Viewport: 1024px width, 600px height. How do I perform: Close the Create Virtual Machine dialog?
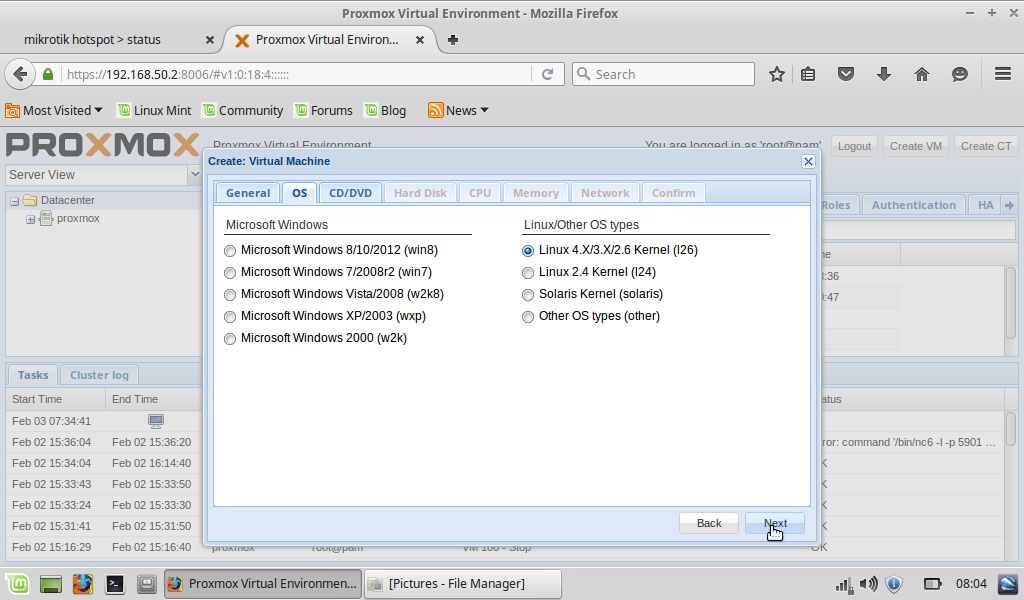click(808, 161)
